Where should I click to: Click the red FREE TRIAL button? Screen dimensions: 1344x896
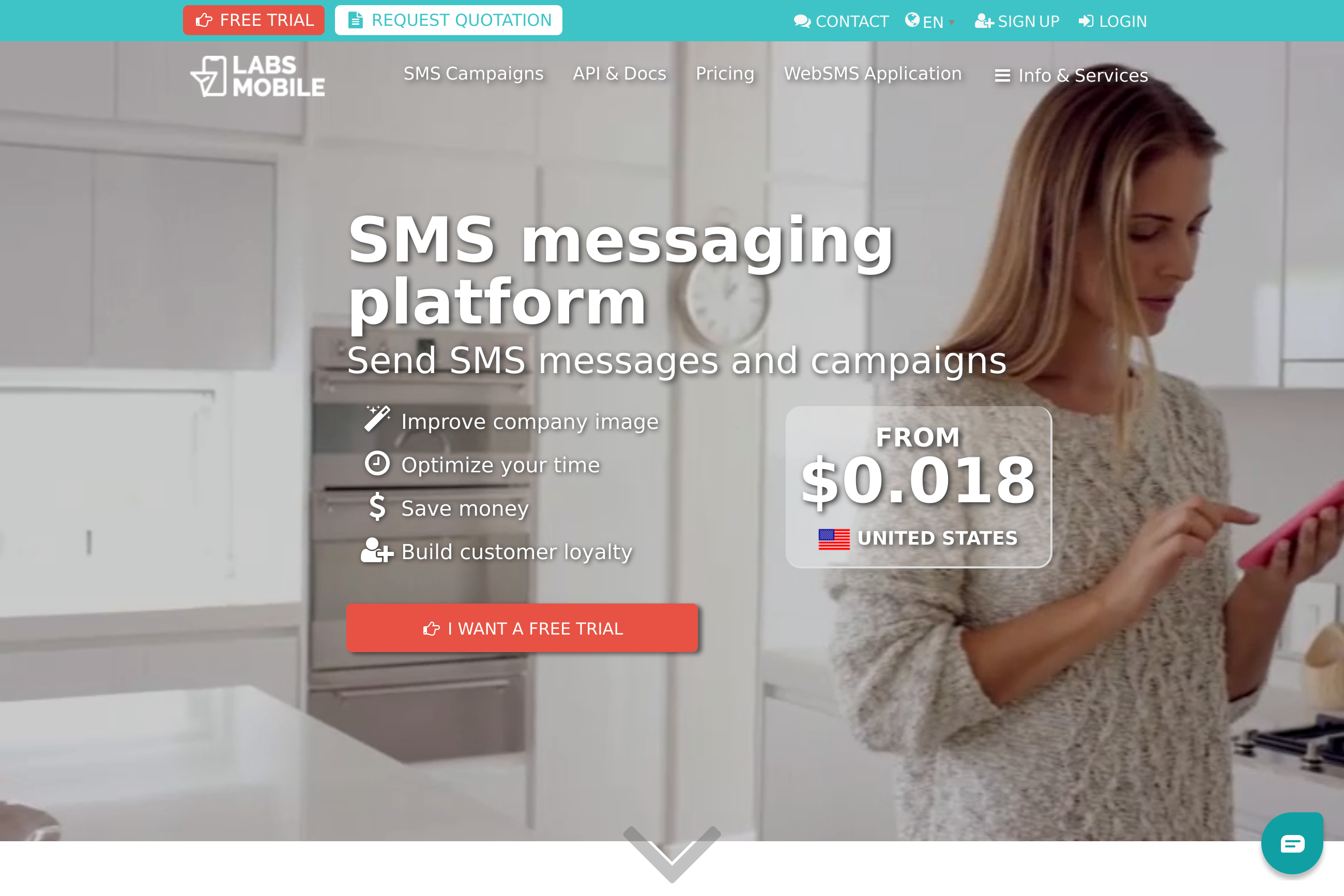click(x=254, y=21)
